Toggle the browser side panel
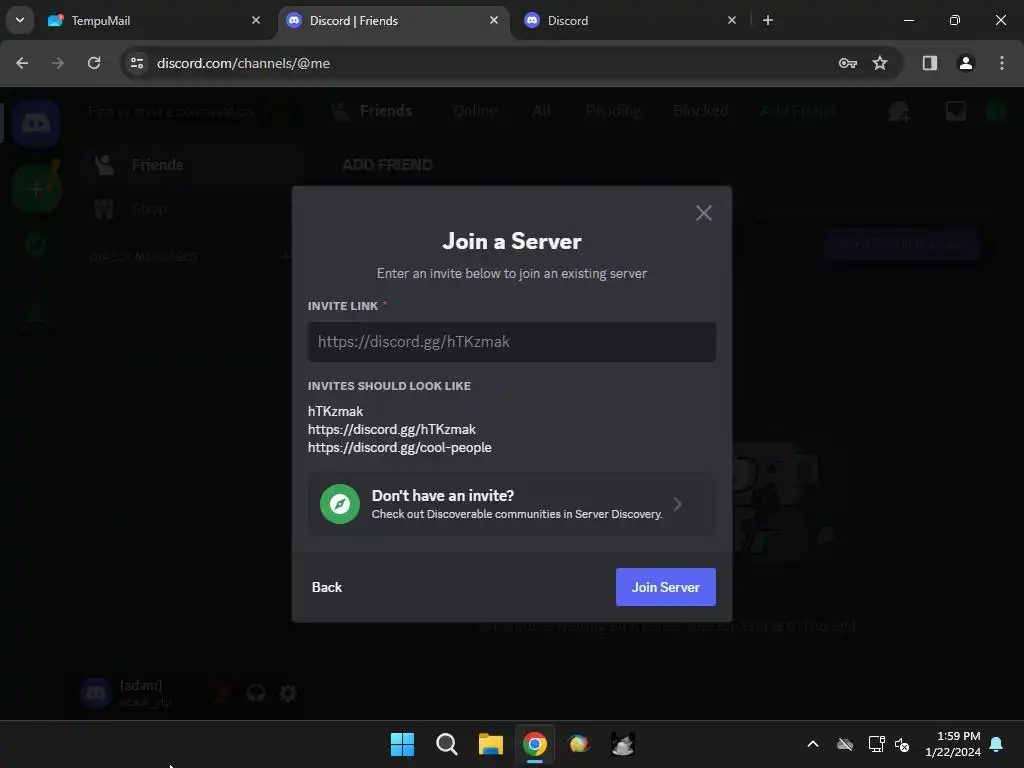 click(x=929, y=63)
